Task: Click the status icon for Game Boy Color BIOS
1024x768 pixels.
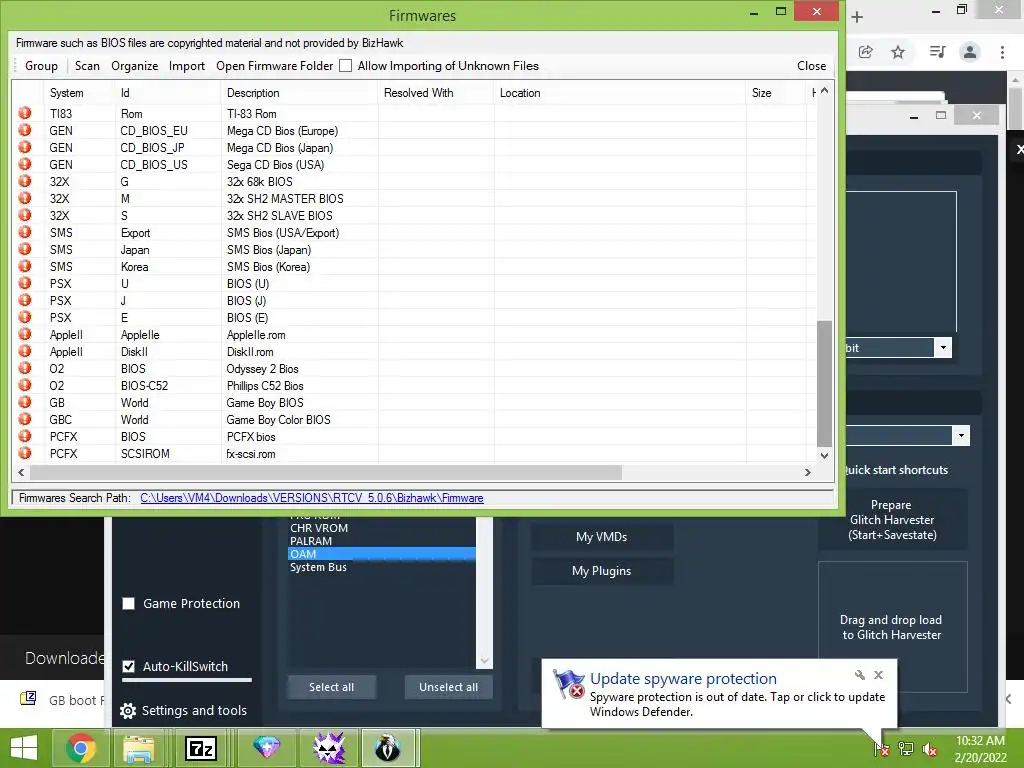Action: (x=25, y=419)
